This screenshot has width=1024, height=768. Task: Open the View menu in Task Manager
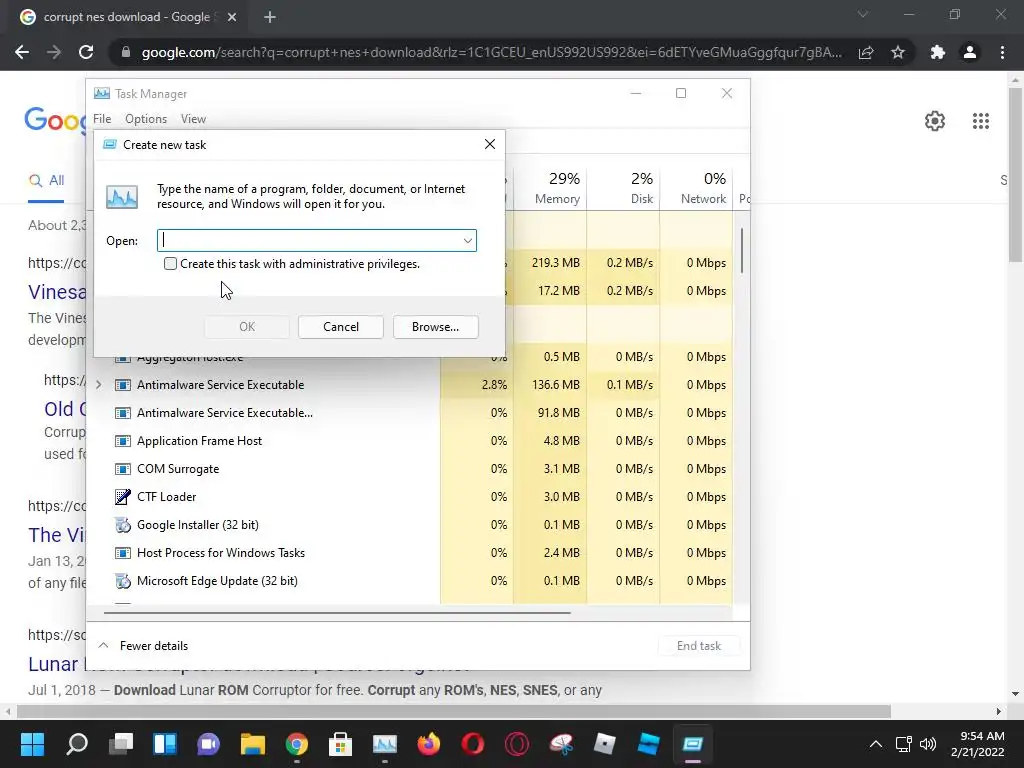(193, 119)
